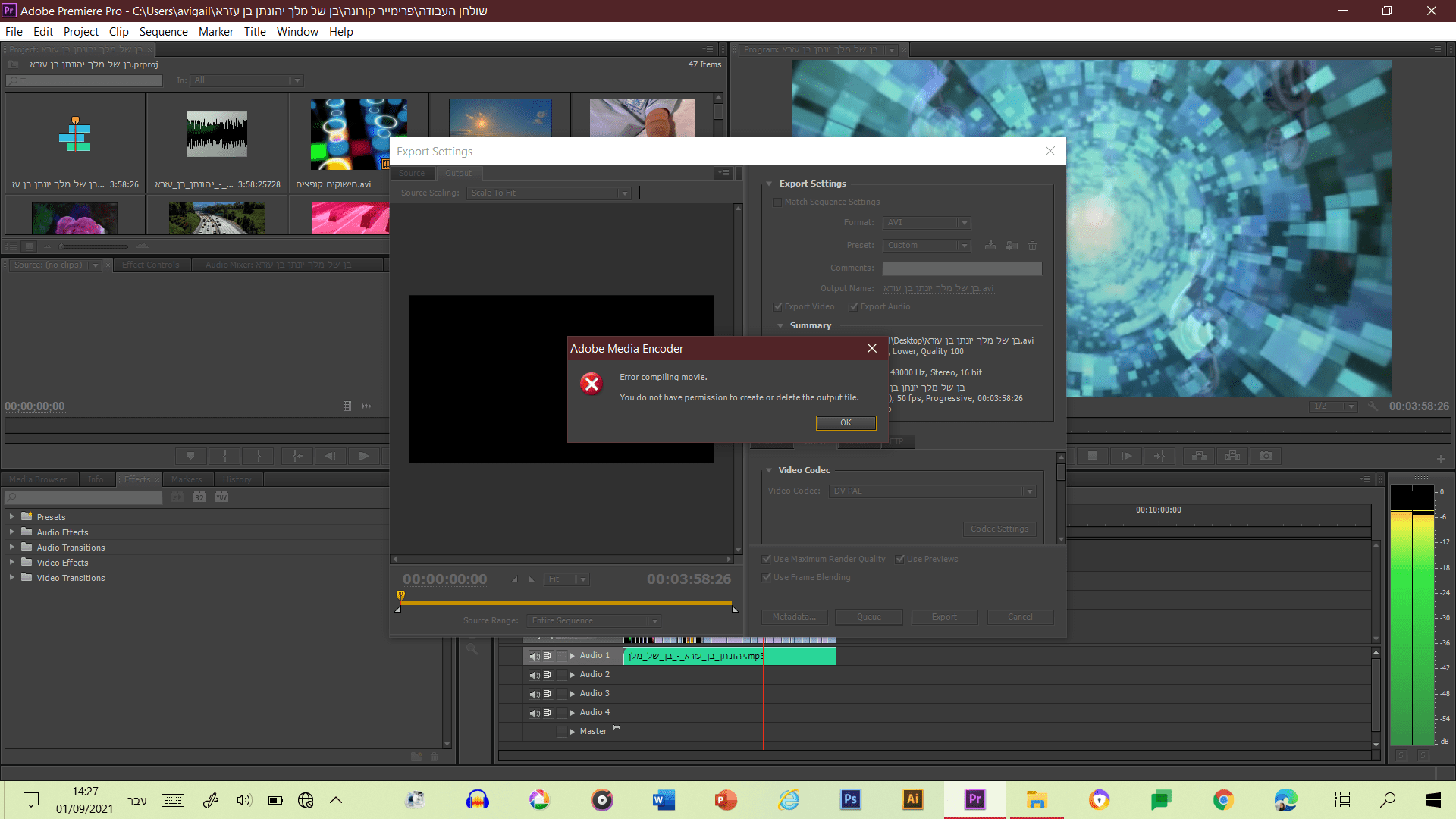Click the Project panel thumbnail zoom slider
This screenshot has width=1456, height=819.
[x=93, y=246]
